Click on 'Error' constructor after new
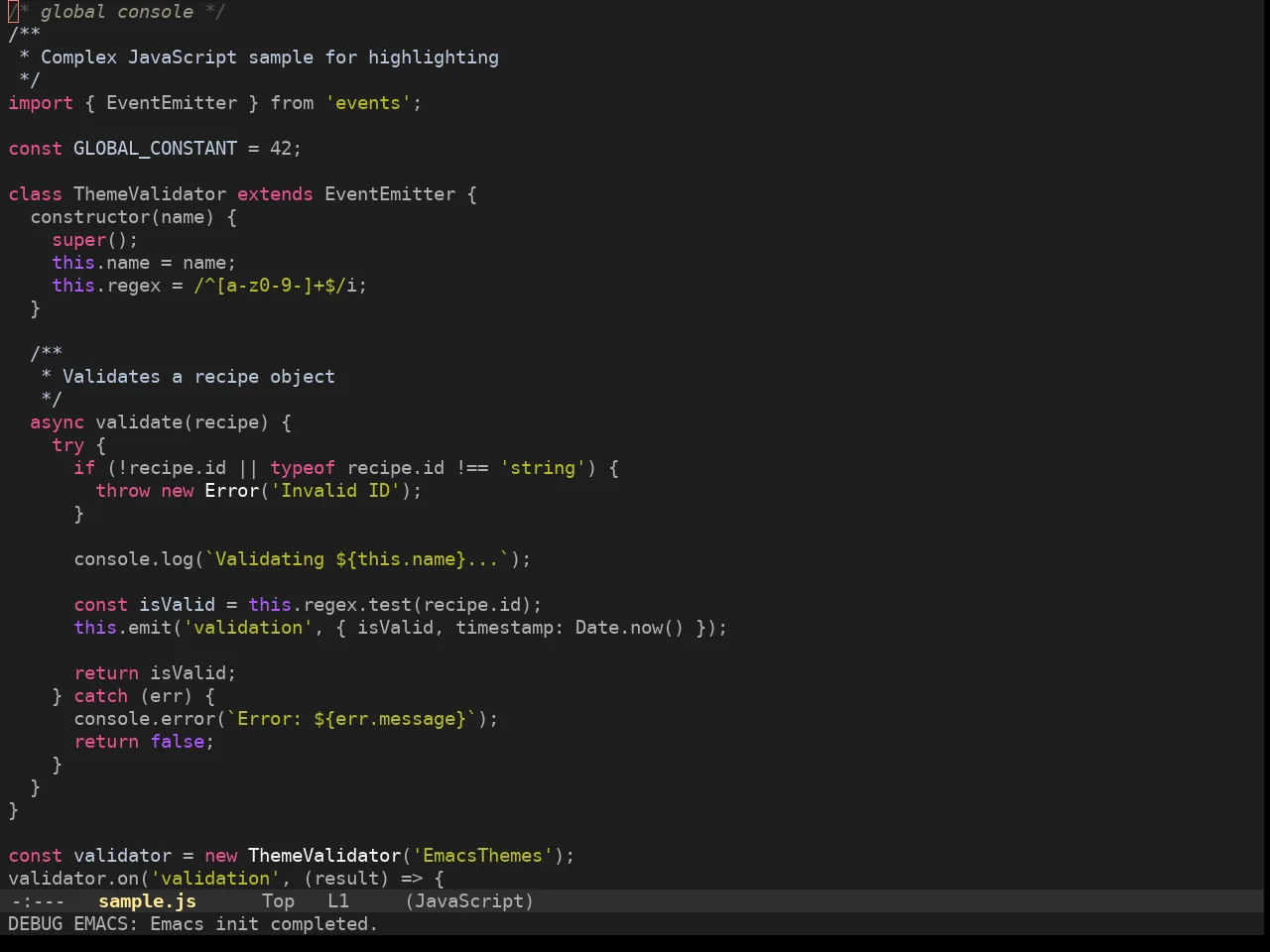This screenshot has width=1270, height=952. 231,491
